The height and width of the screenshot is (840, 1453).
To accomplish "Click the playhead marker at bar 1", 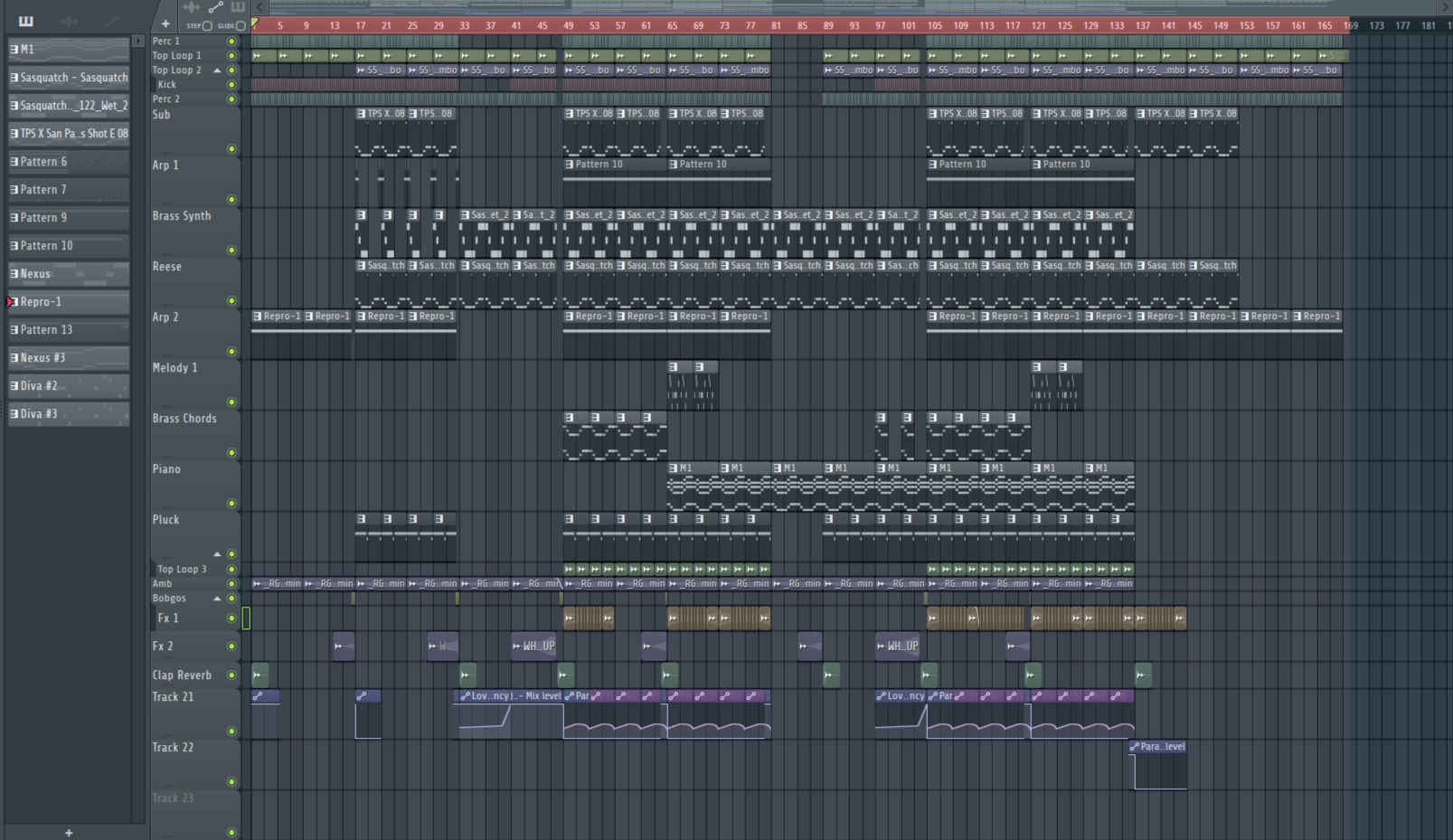I will [255, 24].
